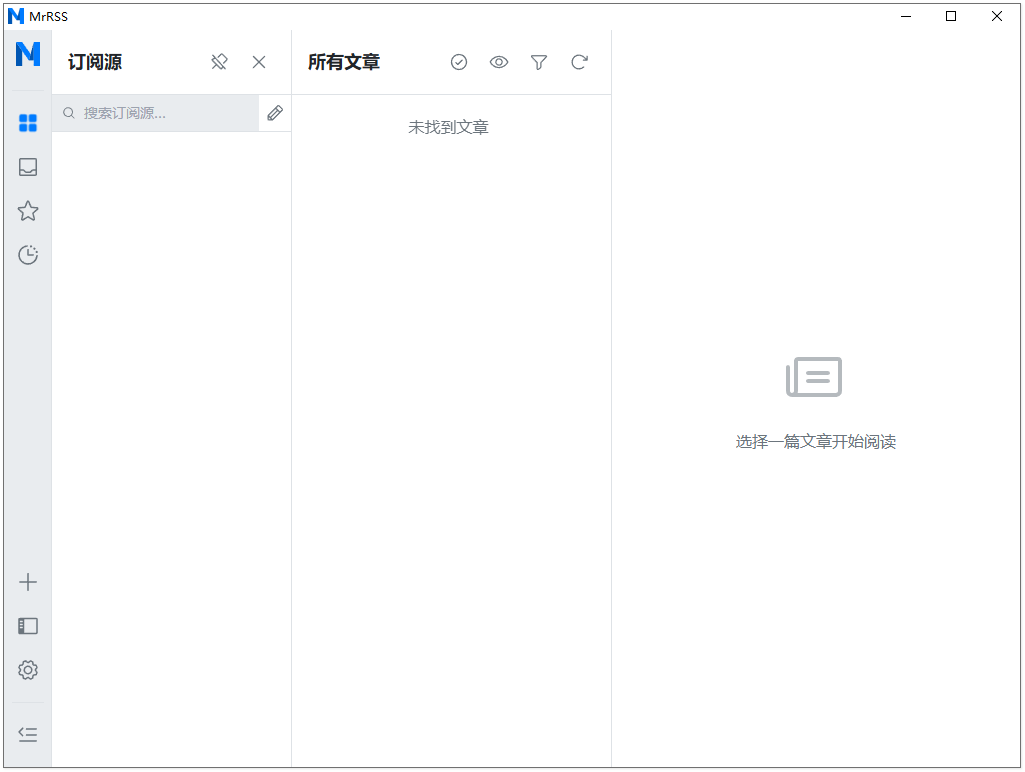Open the unread articles inbox view

pyautogui.click(x=27, y=167)
